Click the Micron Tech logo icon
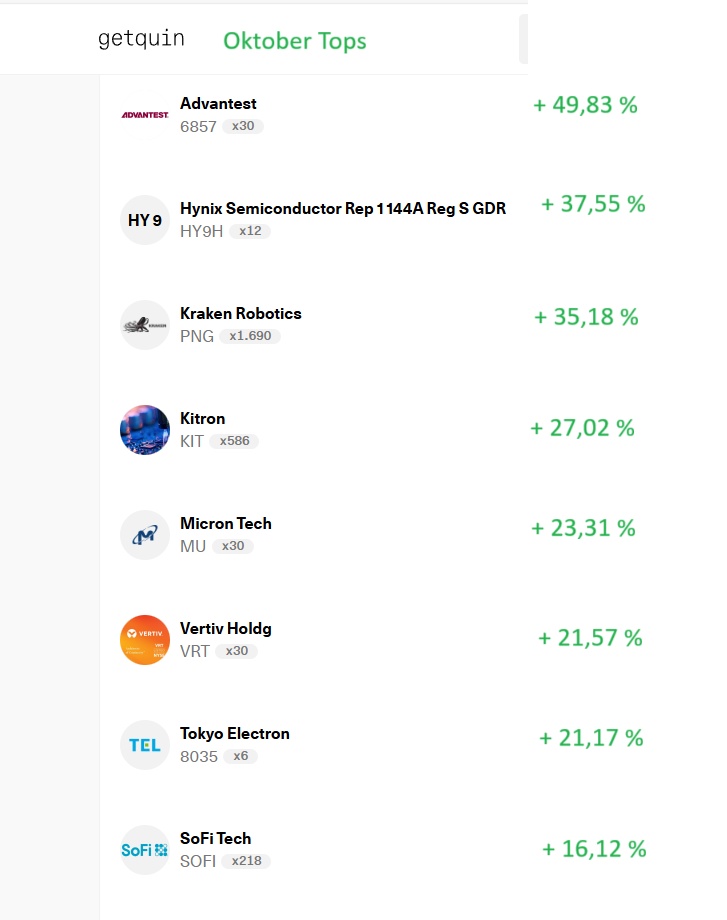This screenshot has width=727, height=920. click(x=145, y=535)
